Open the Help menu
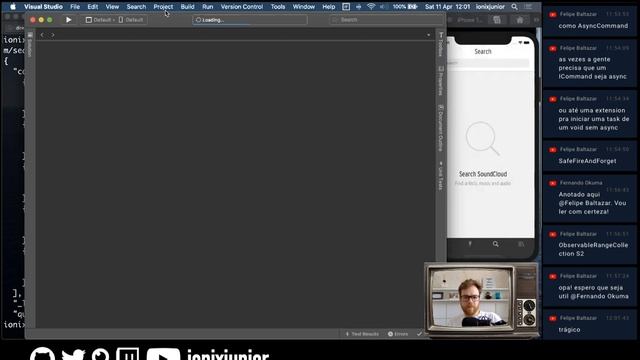 (x=329, y=7)
